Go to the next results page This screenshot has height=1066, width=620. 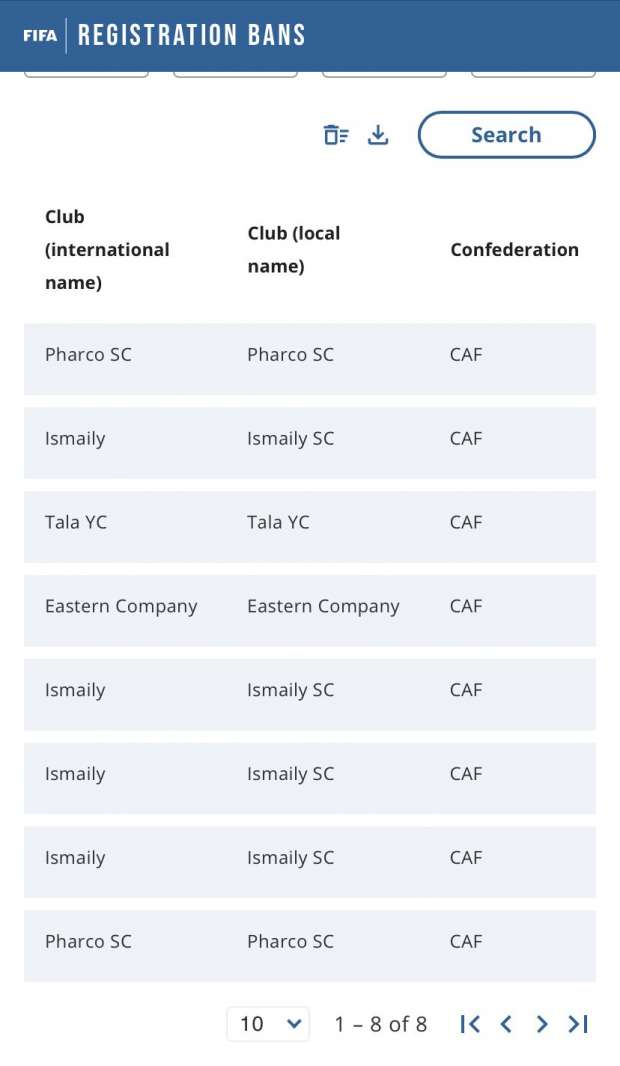[x=542, y=1024]
